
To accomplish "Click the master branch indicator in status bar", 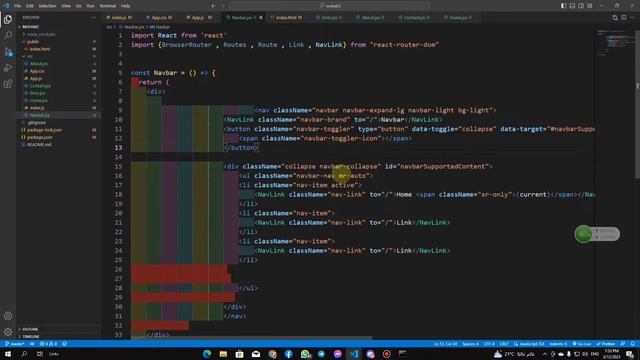I will 14,344.
